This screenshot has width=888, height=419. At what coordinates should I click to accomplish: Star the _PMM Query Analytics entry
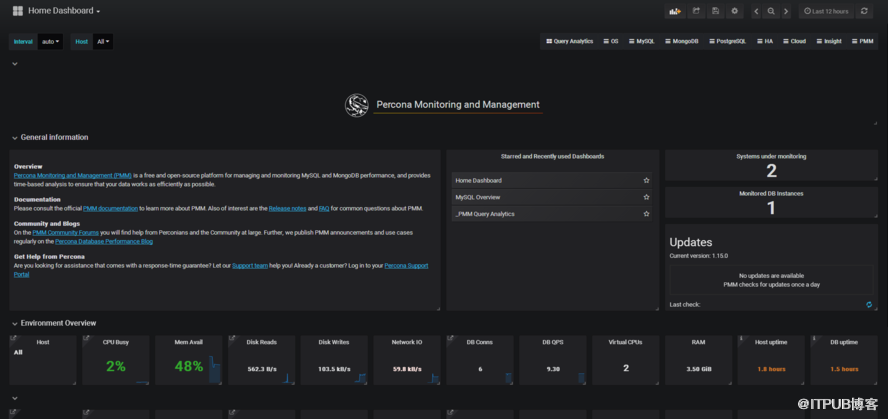coord(646,214)
